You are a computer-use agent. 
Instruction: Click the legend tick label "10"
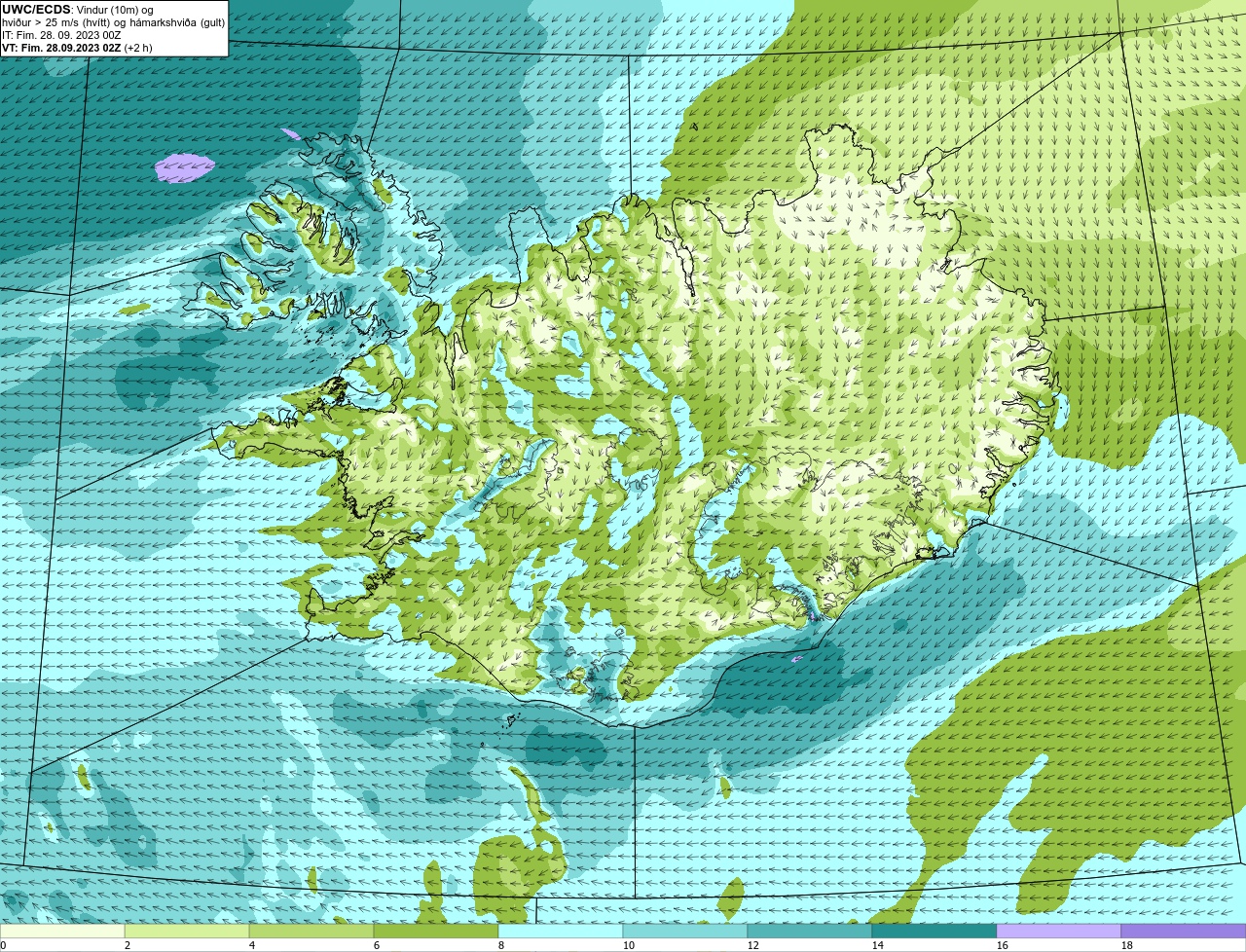point(629,945)
